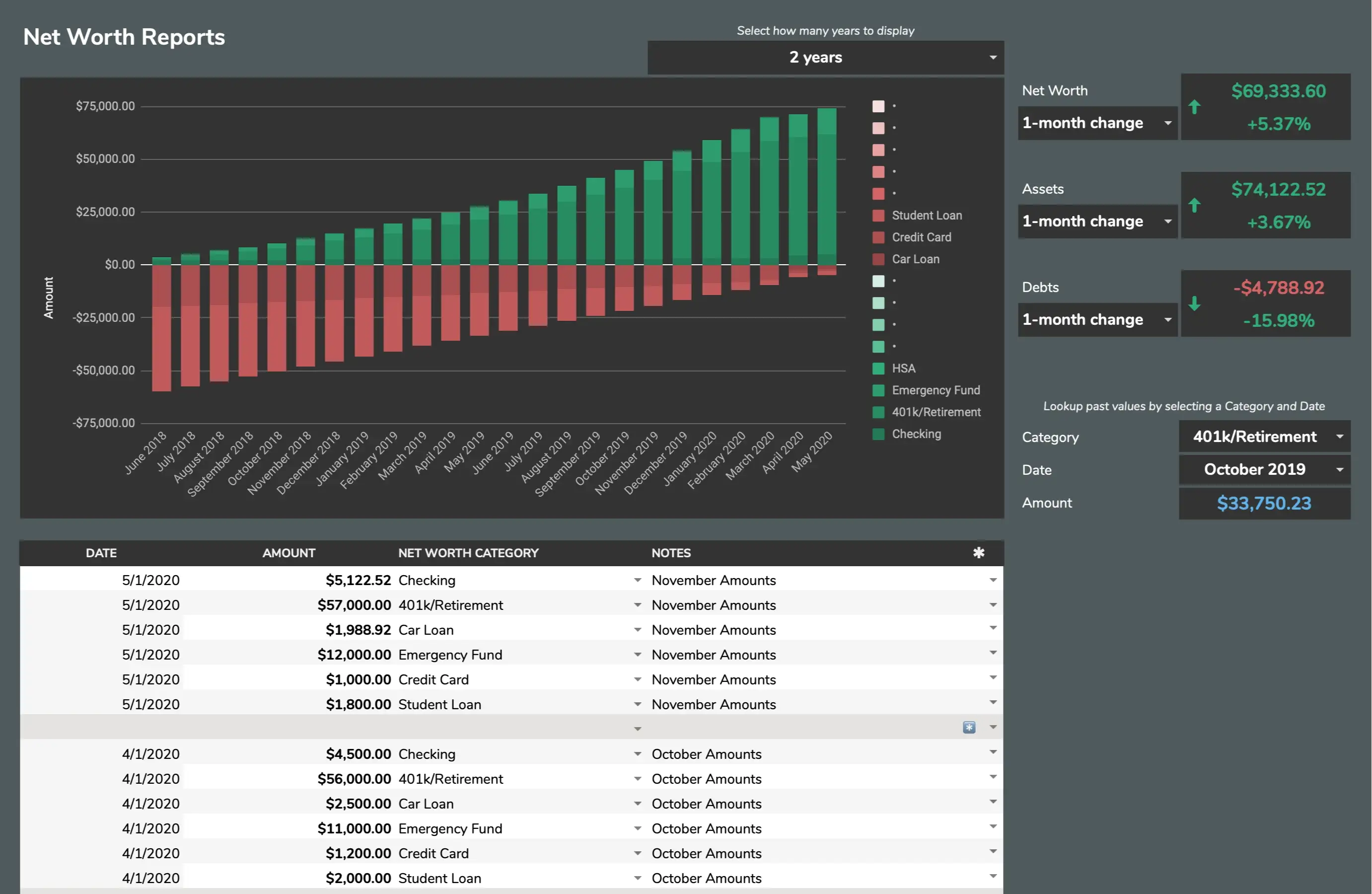
Task: Click 401k/Retirement category in 4/1/2020 row
Action: [451, 779]
